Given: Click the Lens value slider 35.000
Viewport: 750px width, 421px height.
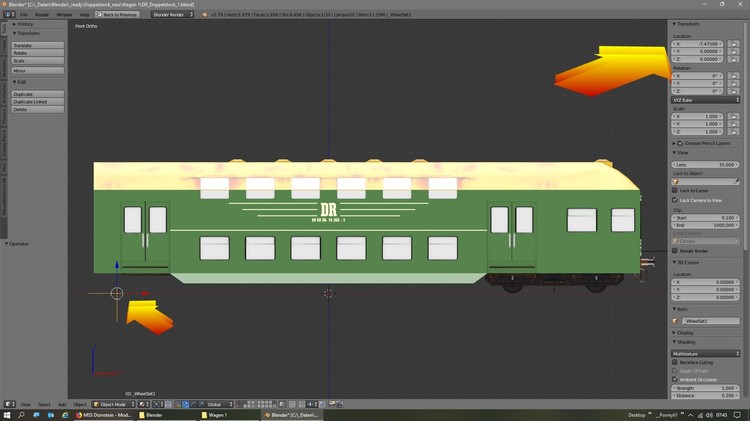Looking at the screenshot, I should (x=706, y=165).
